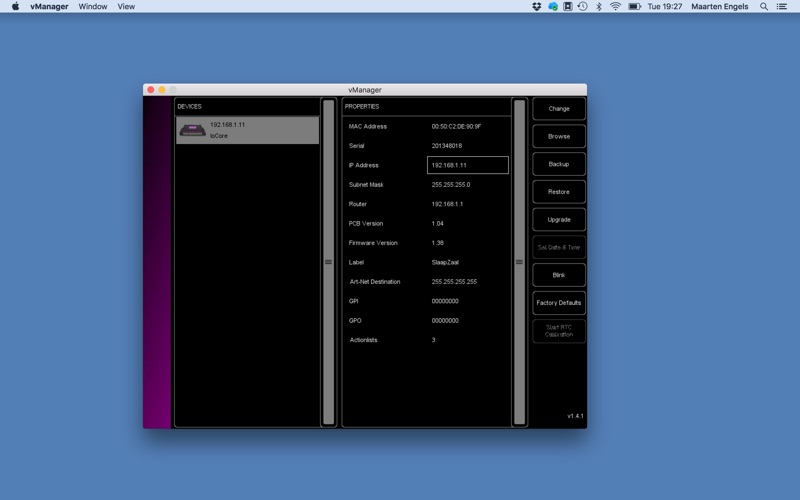Click the v1.4.1 version label

tap(575, 416)
